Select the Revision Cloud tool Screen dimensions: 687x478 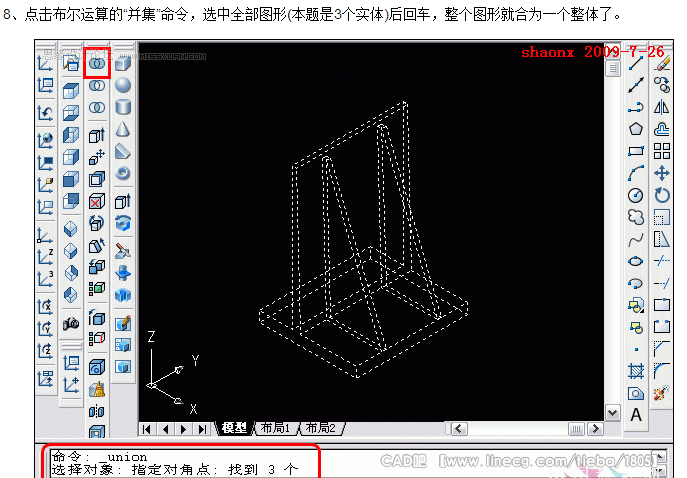pos(636,217)
